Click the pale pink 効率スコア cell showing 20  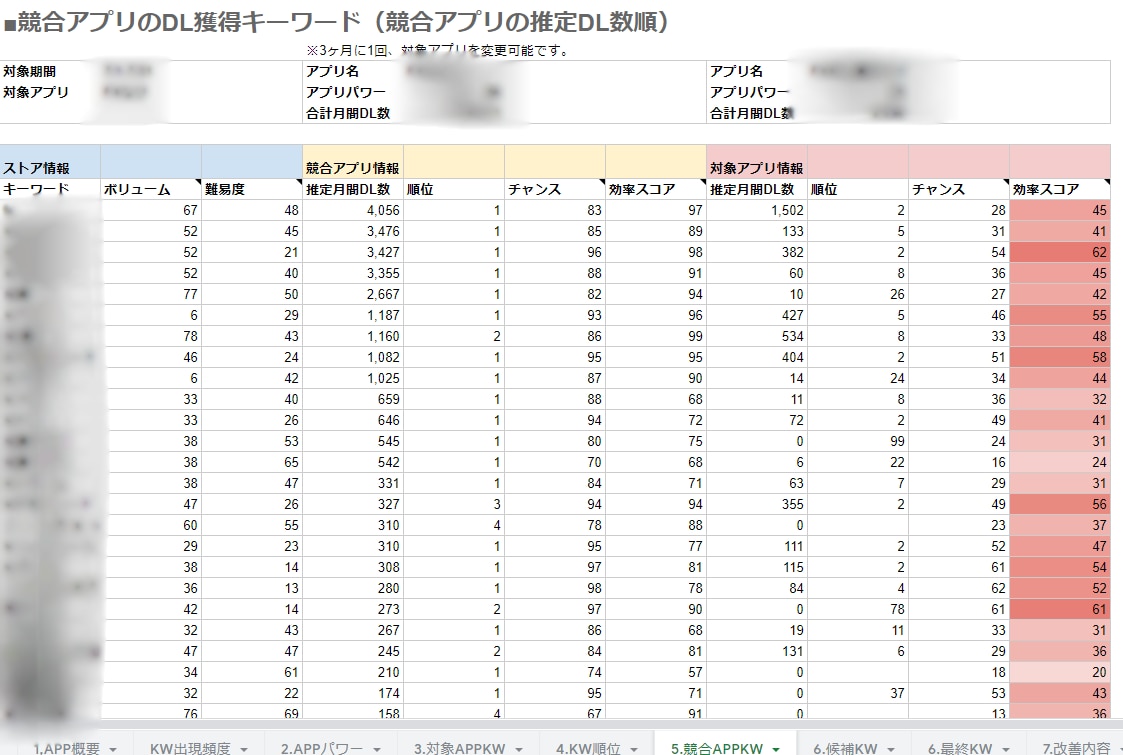[1060, 672]
